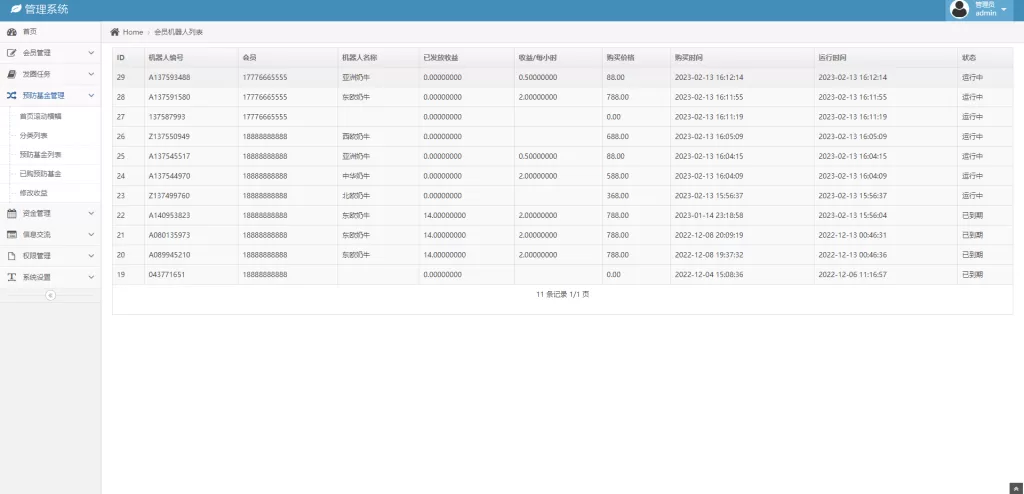Click the 11 条记录 1/1 页 pagination text
1024x494 pixels.
click(x=563, y=294)
